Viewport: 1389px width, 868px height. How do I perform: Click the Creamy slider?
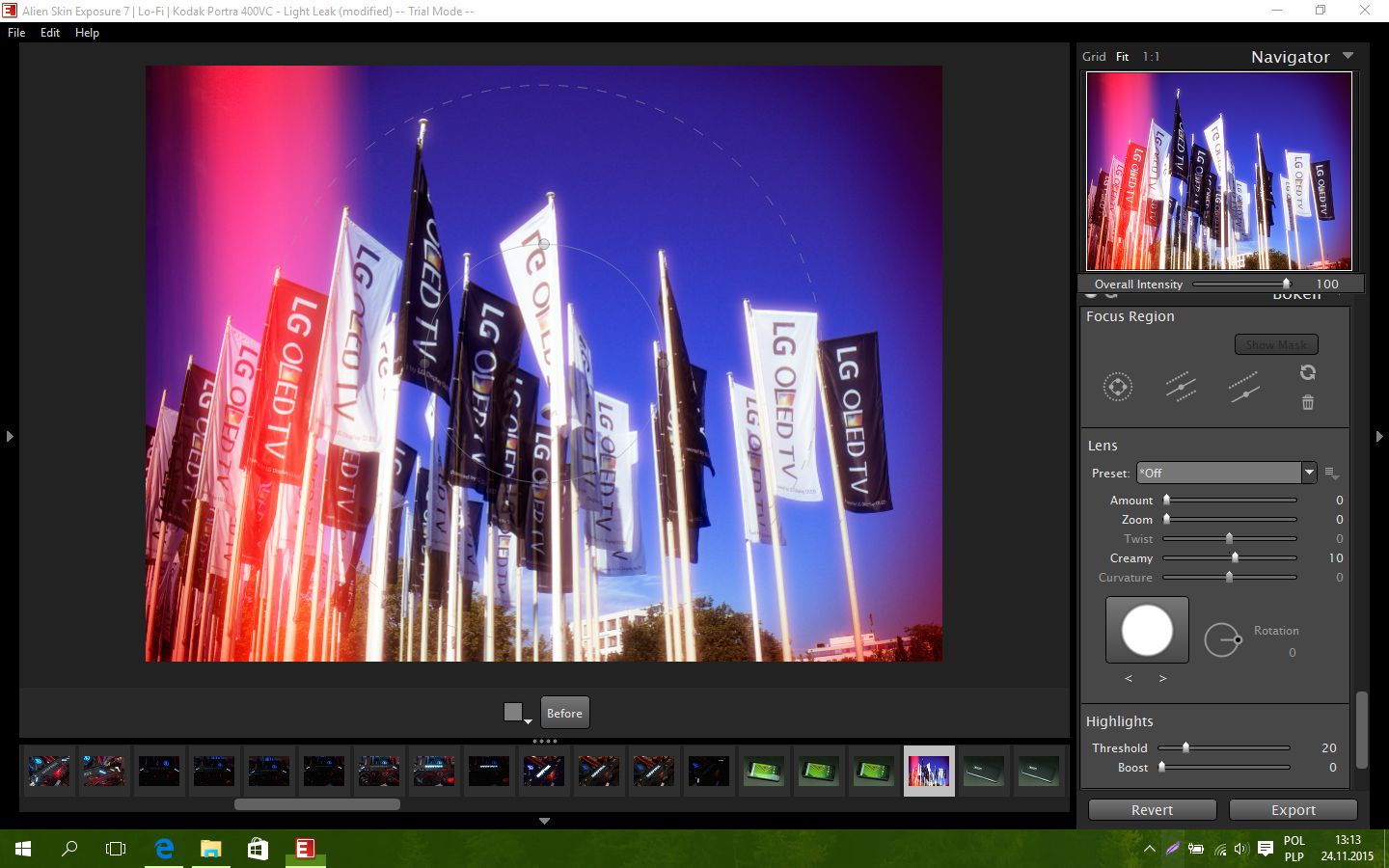click(x=1230, y=557)
